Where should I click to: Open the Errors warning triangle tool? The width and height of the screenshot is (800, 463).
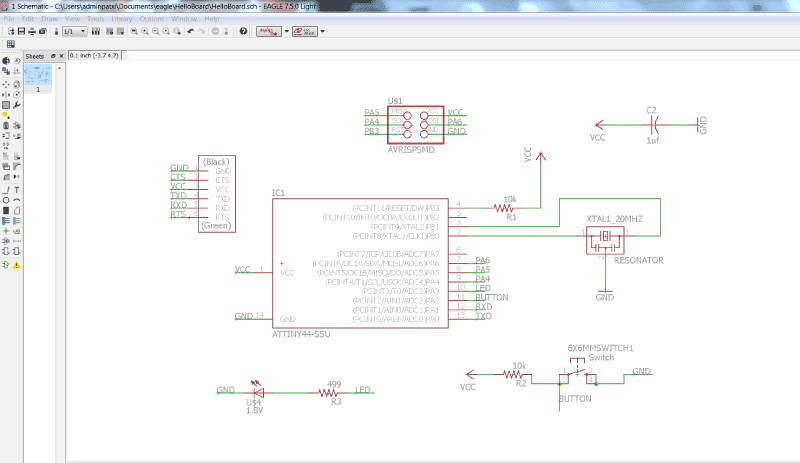point(17,264)
